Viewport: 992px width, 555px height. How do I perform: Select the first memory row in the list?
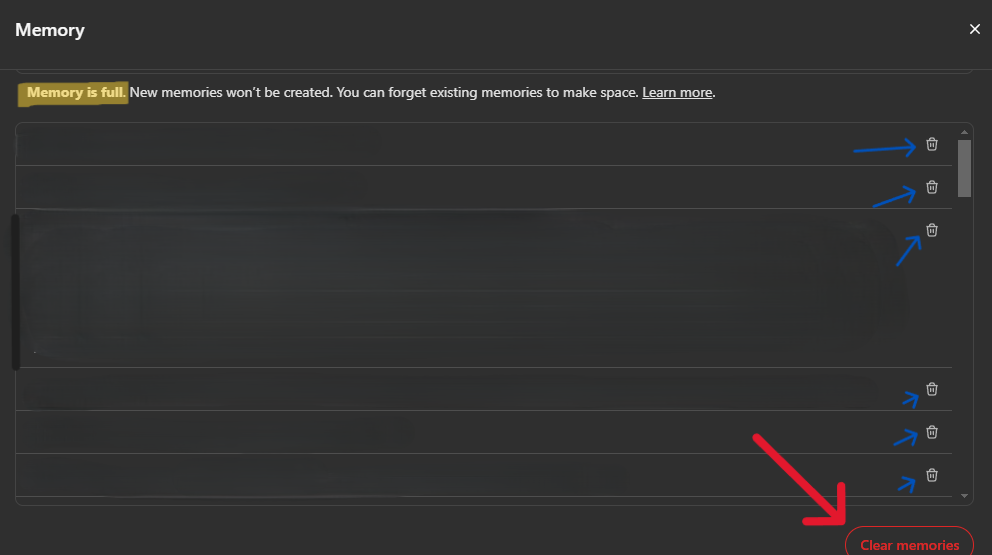click(x=484, y=144)
